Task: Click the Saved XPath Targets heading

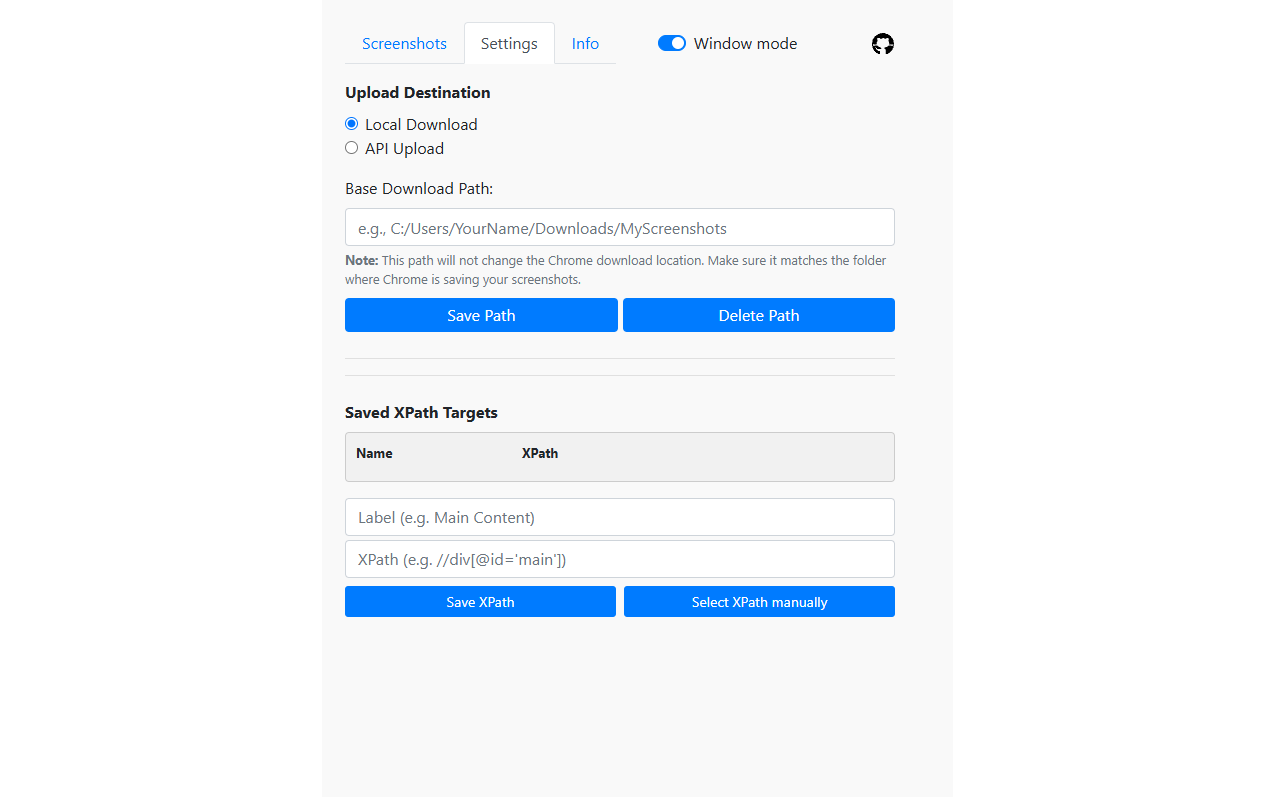Action: [421, 412]
